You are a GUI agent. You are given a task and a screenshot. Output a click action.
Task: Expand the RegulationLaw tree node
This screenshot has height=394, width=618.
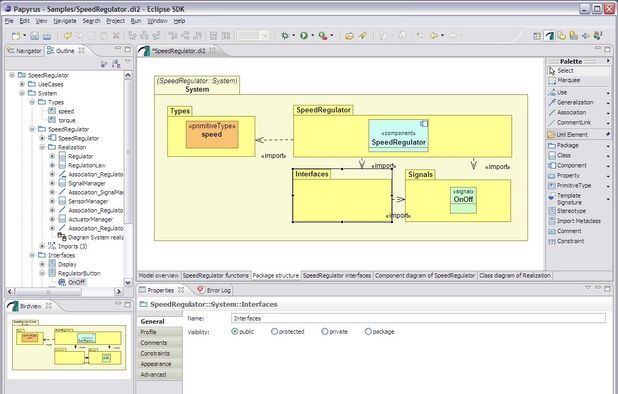coord(52,165)
